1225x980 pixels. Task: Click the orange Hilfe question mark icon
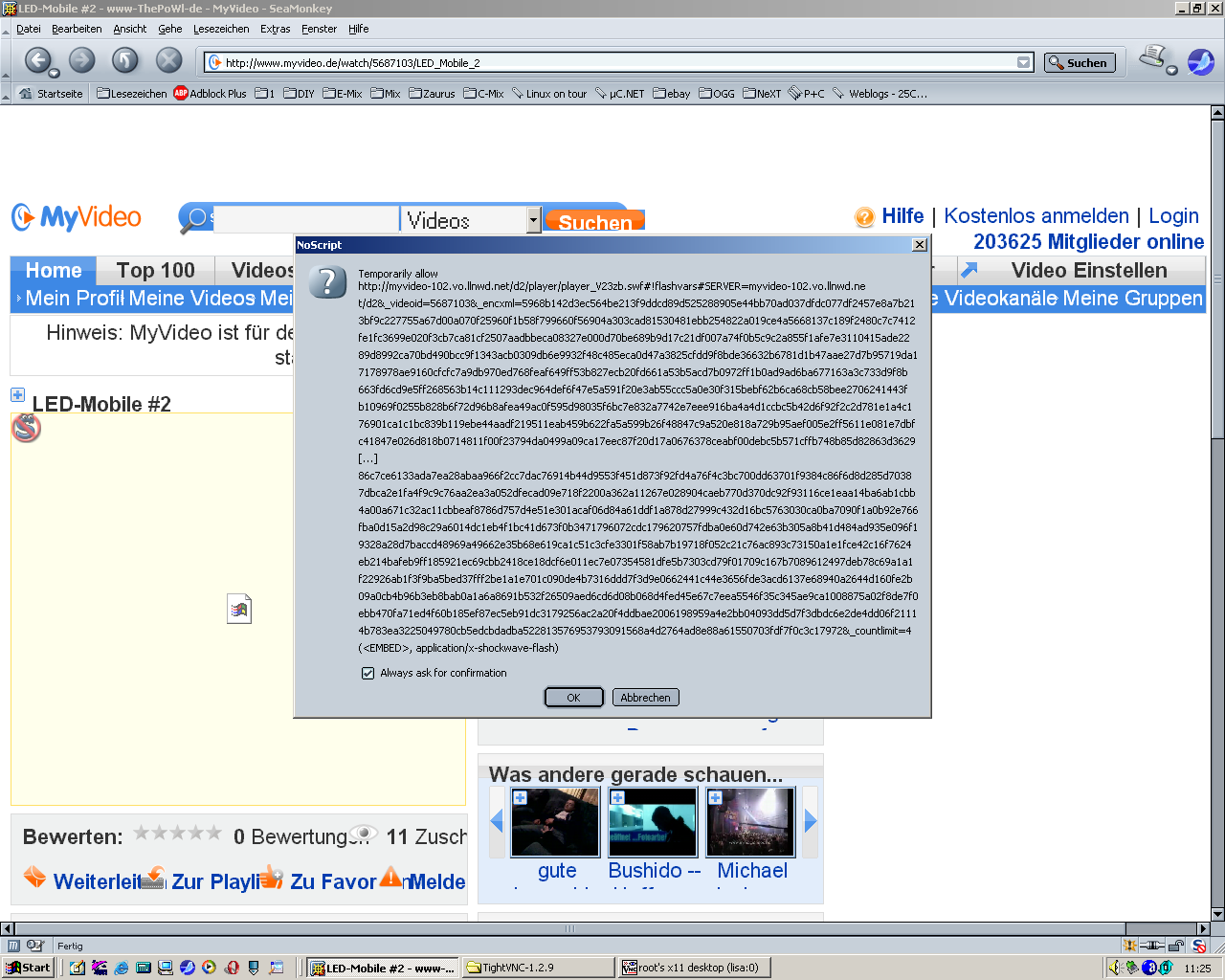pos(864,217)
